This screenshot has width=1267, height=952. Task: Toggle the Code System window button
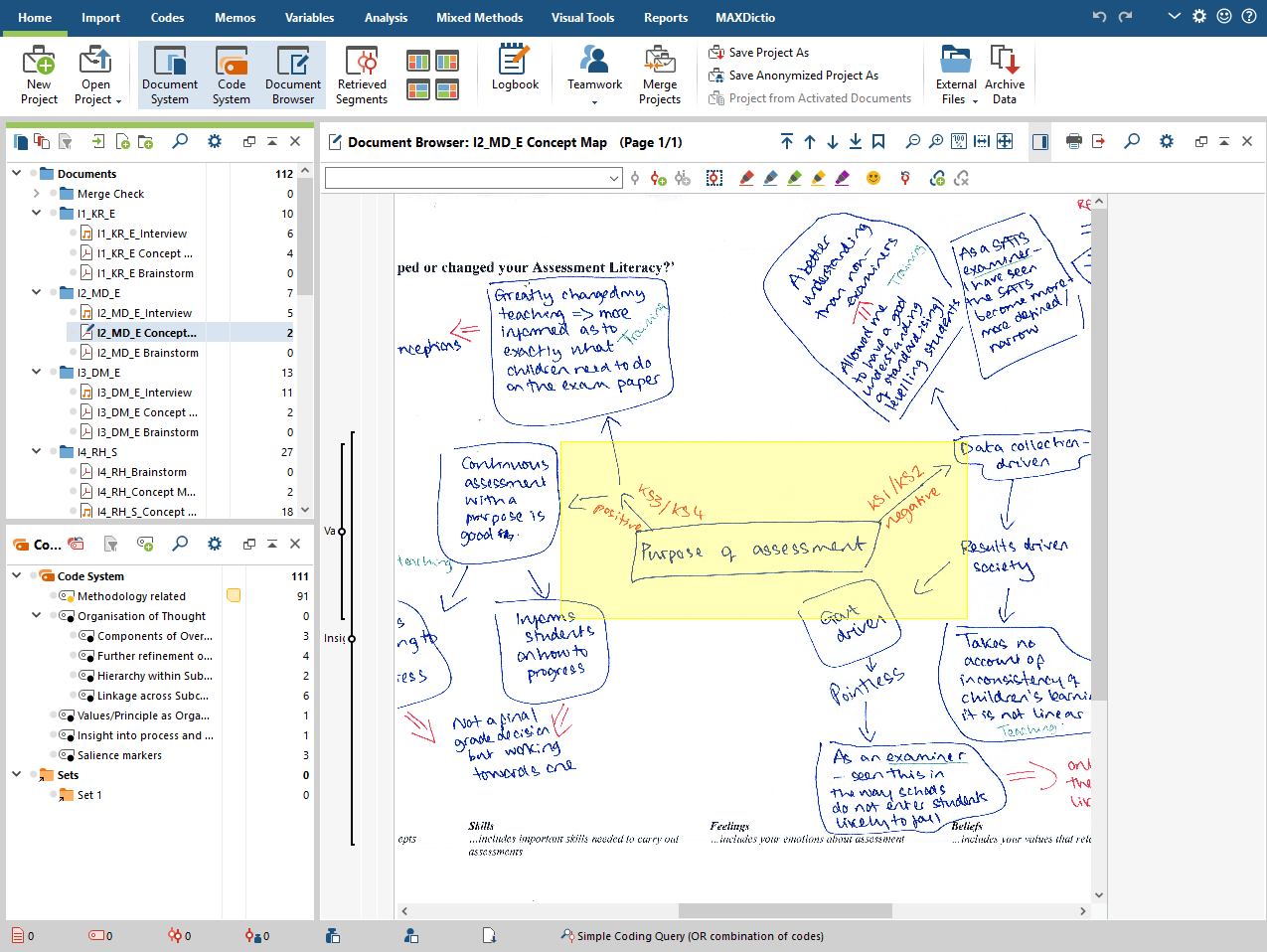(232, 74)
